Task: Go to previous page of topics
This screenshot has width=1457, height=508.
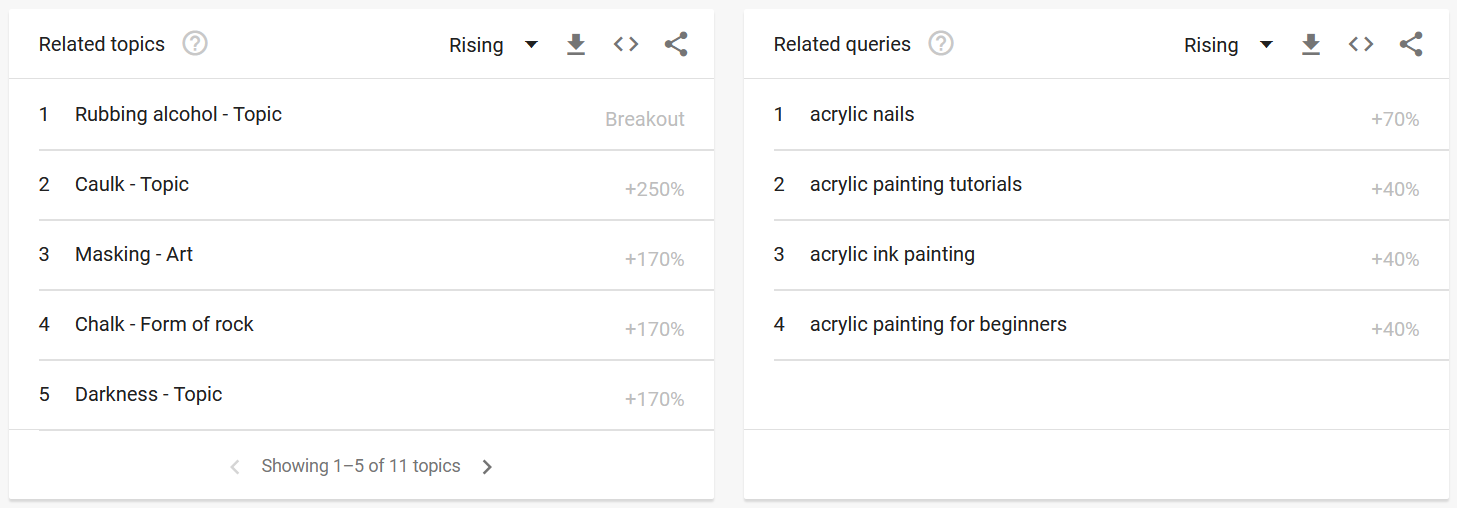Action: coord(235,467)
